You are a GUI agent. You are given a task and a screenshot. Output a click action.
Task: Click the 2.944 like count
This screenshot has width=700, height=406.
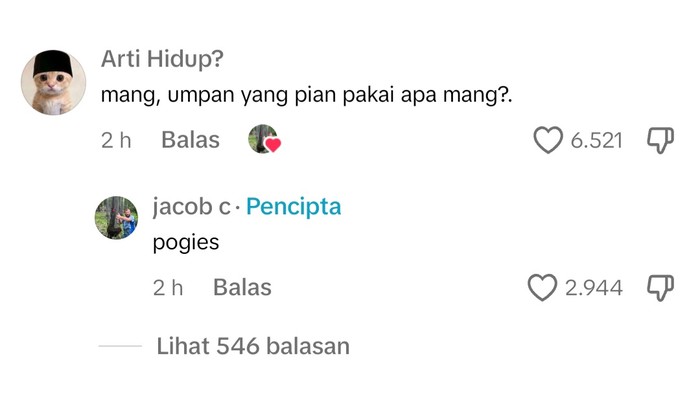coord(593,288)
